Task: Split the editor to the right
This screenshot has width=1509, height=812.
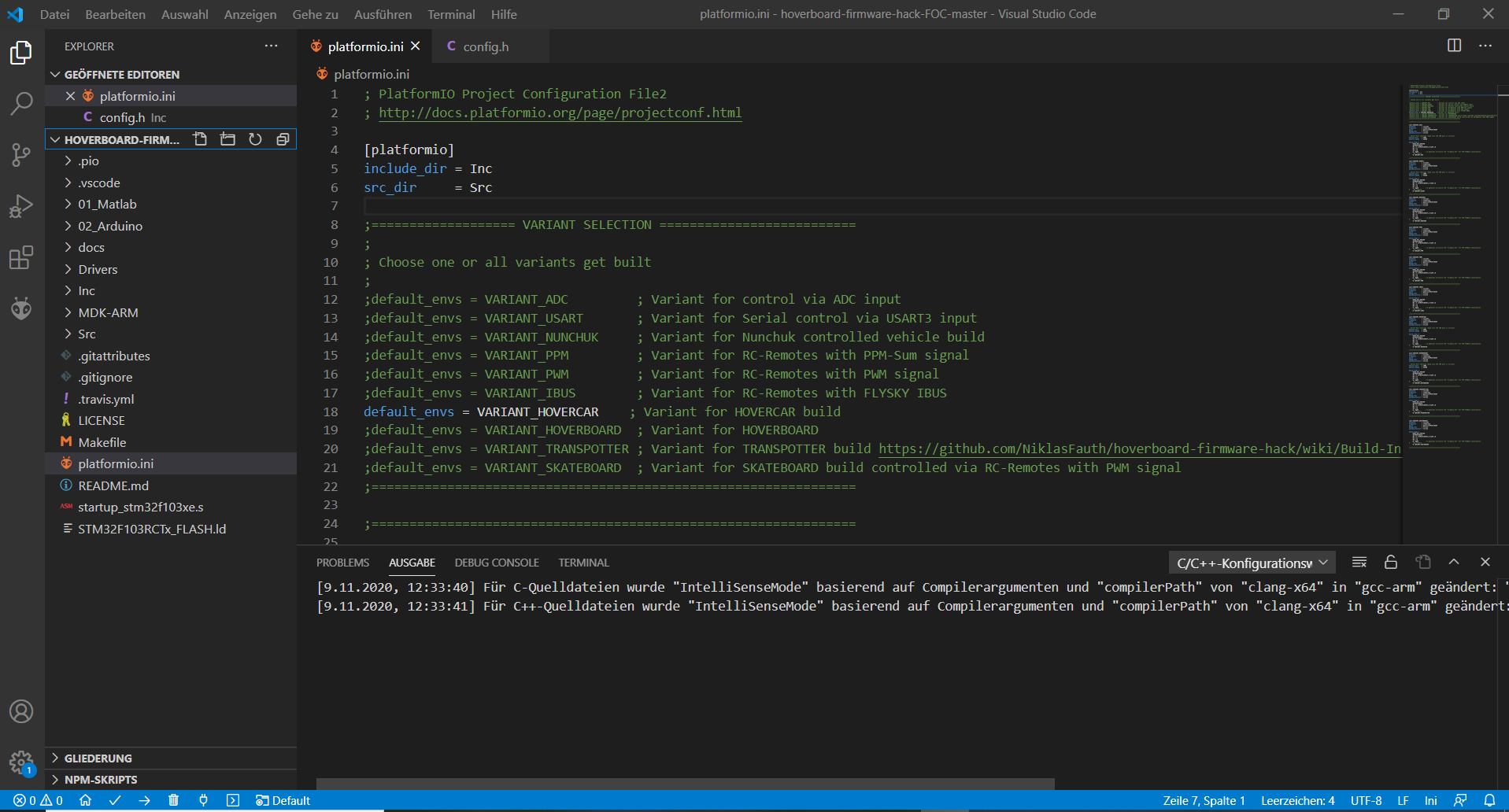Action: (1454, 46)
